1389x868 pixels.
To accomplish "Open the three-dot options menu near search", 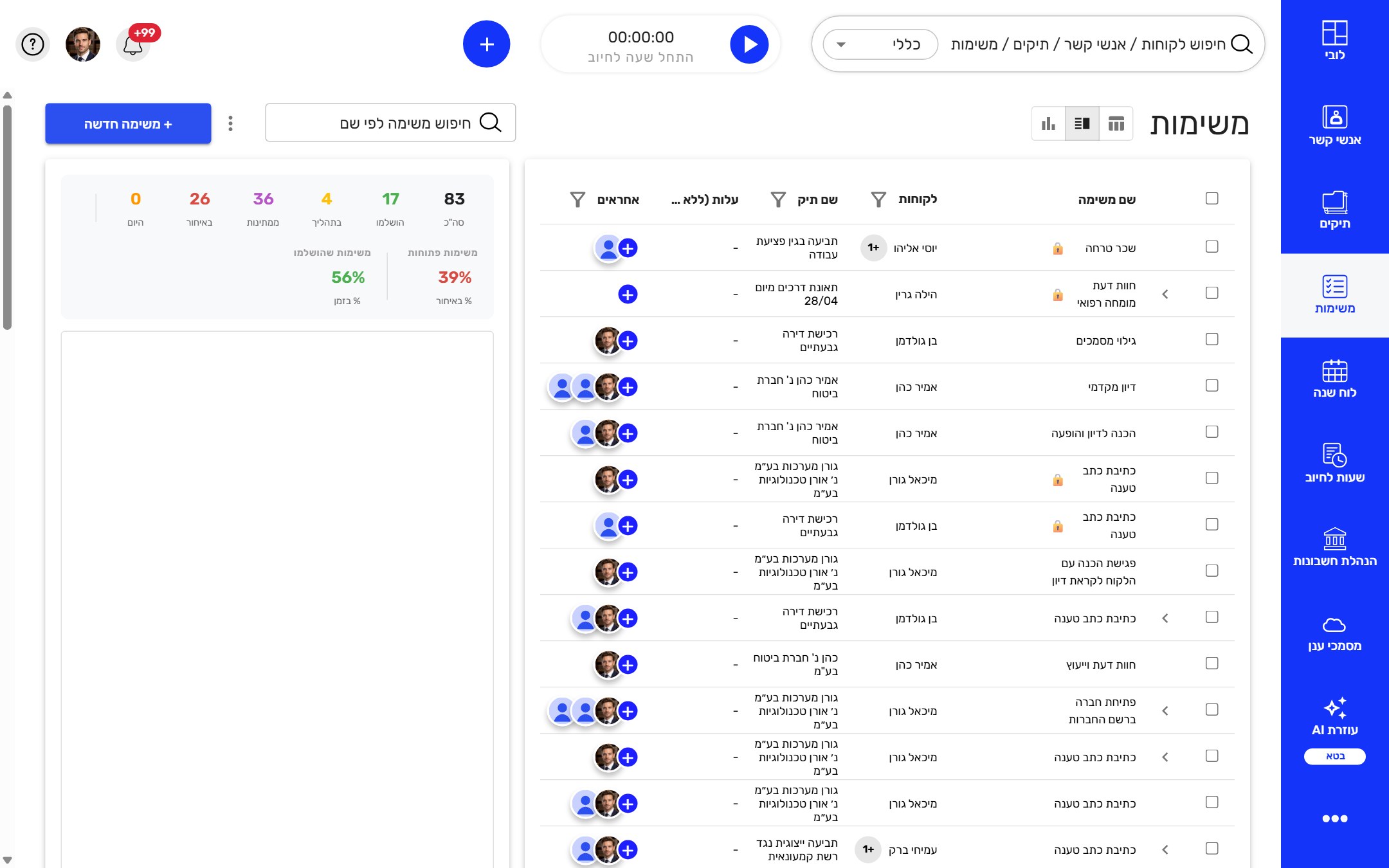I will pyautogui.click(x=231, y=123).
